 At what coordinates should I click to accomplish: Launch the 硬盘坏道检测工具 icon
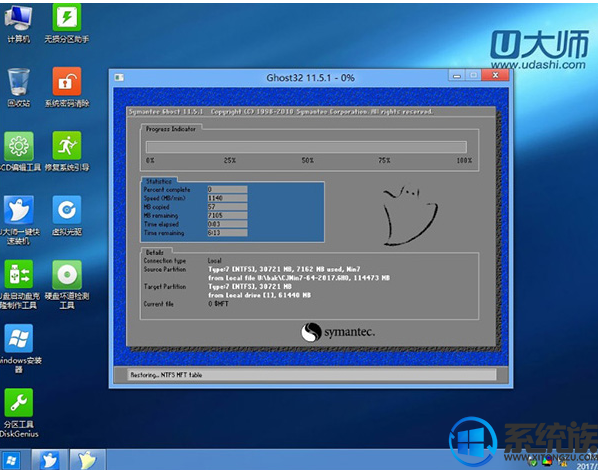click(x=67, y=285)
